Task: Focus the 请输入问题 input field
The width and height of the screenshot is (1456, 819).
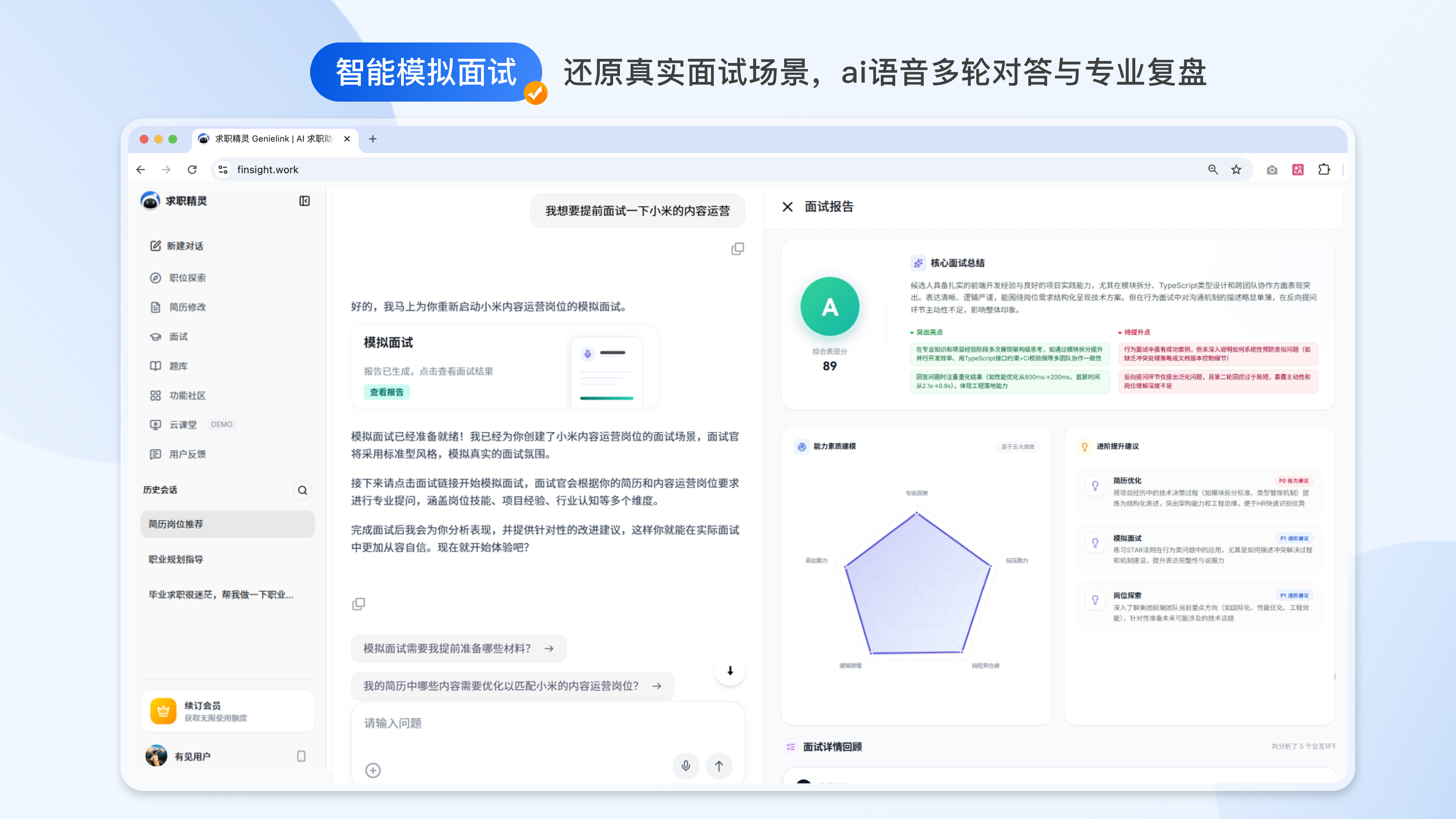Action: point(547,723)
